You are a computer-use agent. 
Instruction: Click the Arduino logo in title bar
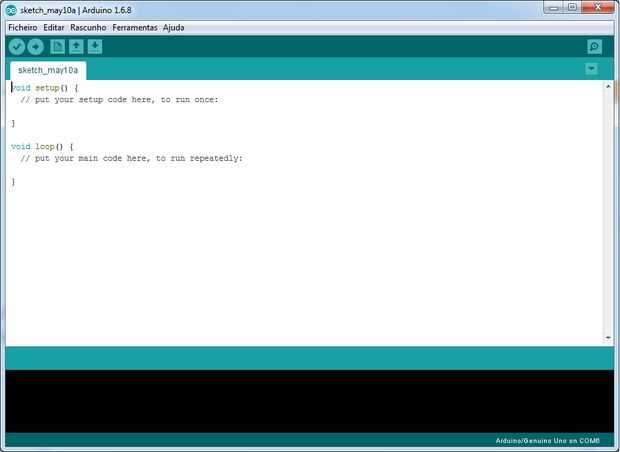click(11, 10)
